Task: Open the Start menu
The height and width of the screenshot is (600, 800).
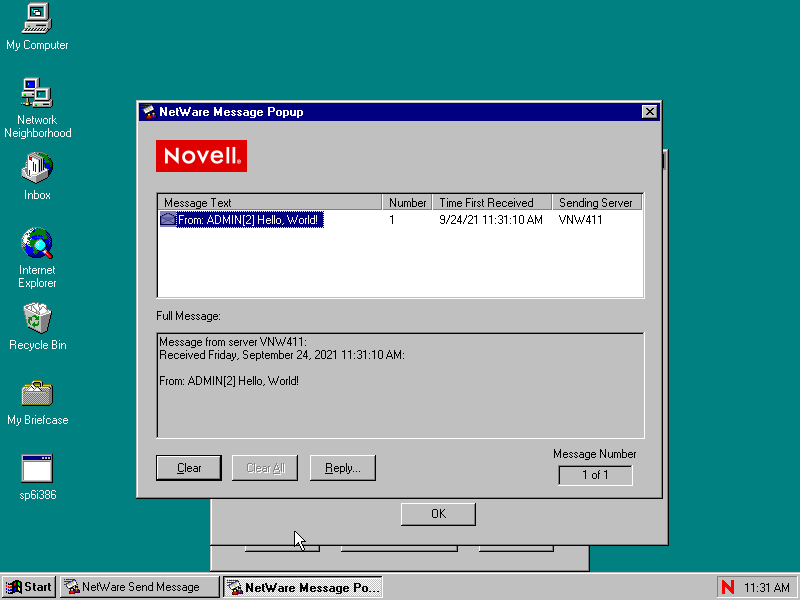Action: tap(30, 587)
